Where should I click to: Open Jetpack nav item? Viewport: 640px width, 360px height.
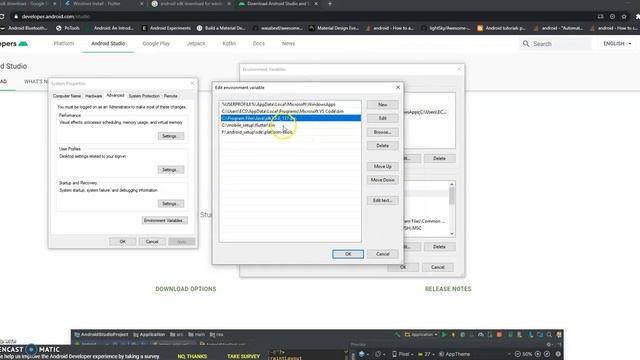(196, 43)
